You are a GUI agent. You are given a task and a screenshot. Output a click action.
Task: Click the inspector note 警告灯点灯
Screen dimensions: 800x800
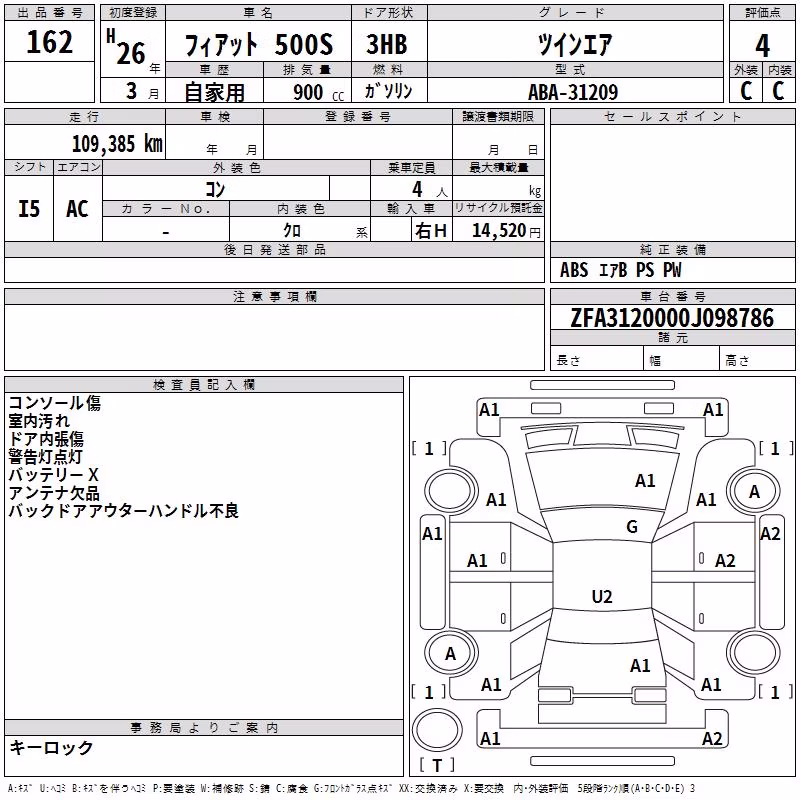pos(45,457)
